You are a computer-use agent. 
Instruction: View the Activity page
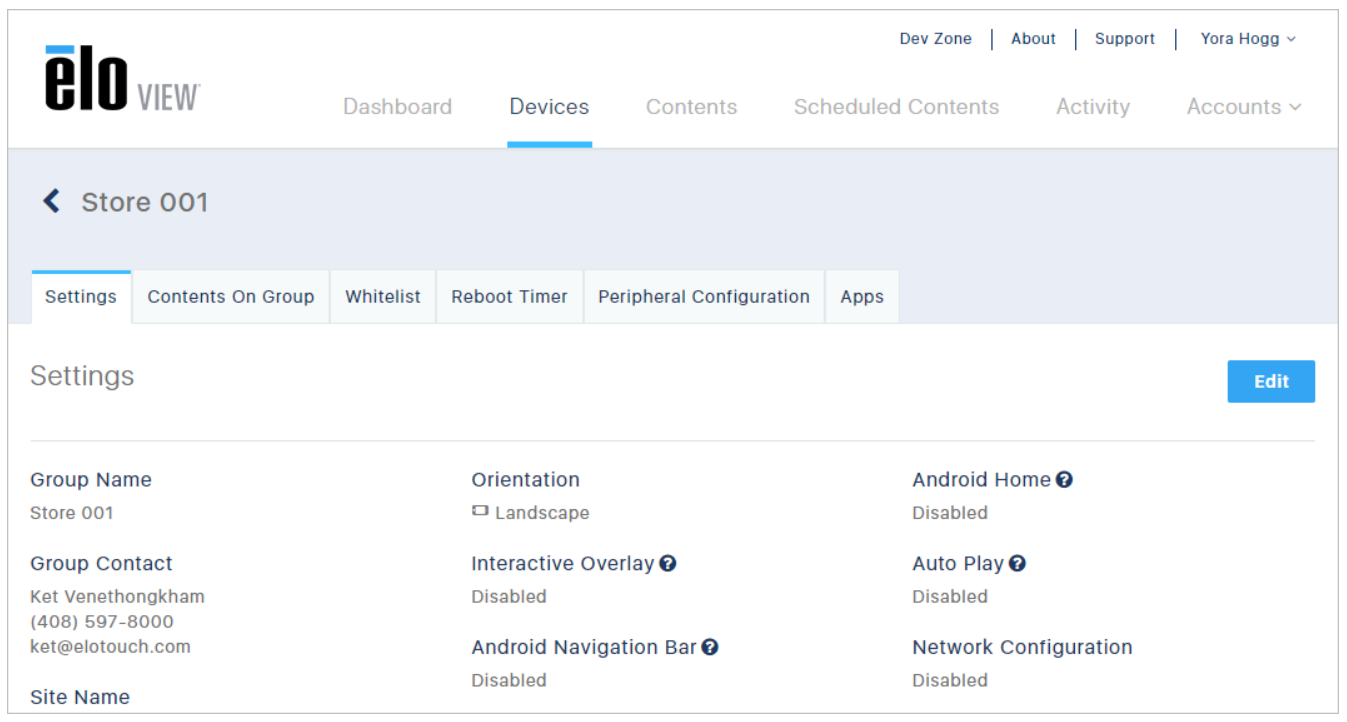click(1093, 107)
